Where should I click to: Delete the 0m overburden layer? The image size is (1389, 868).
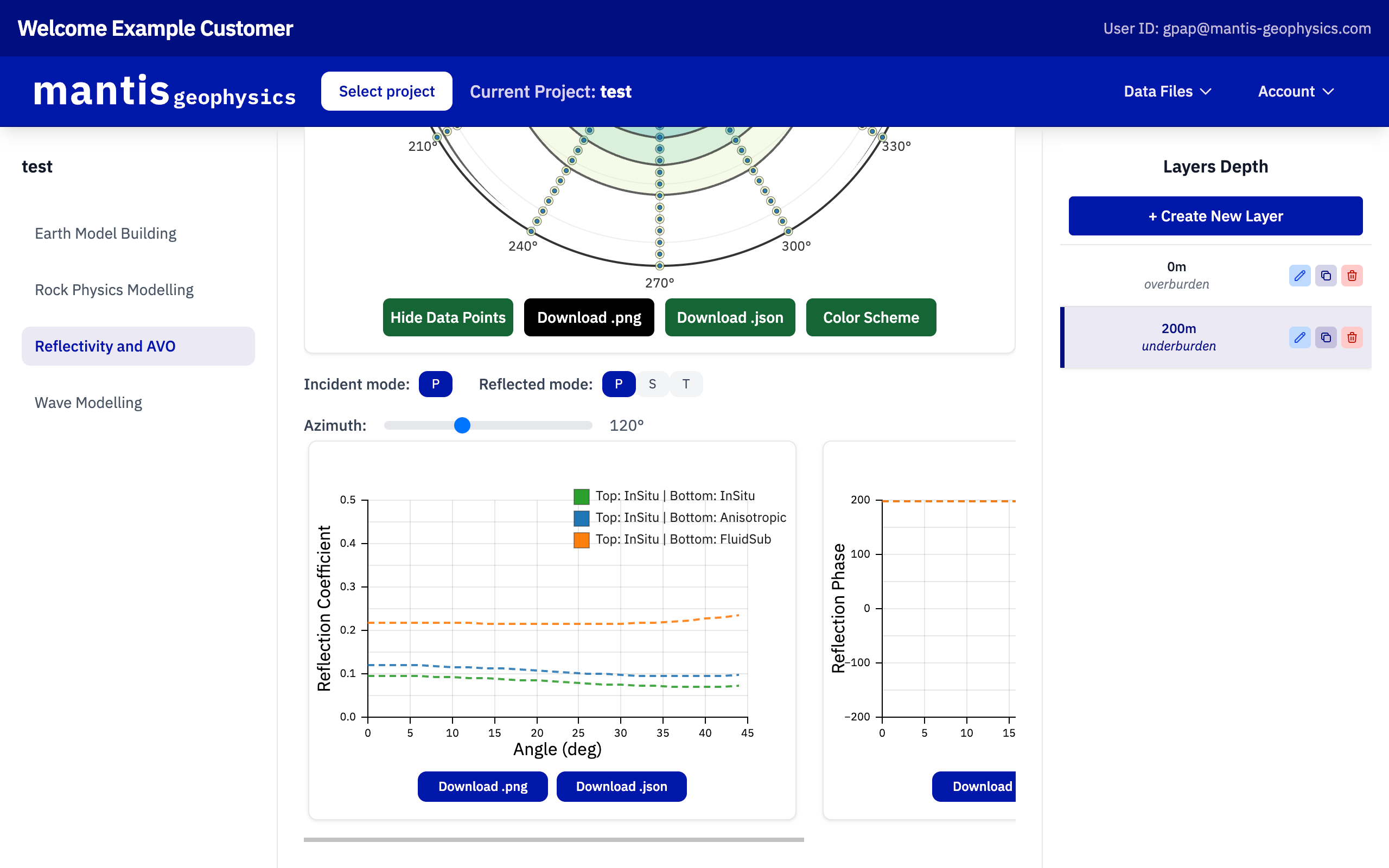tap(1352, 276)
